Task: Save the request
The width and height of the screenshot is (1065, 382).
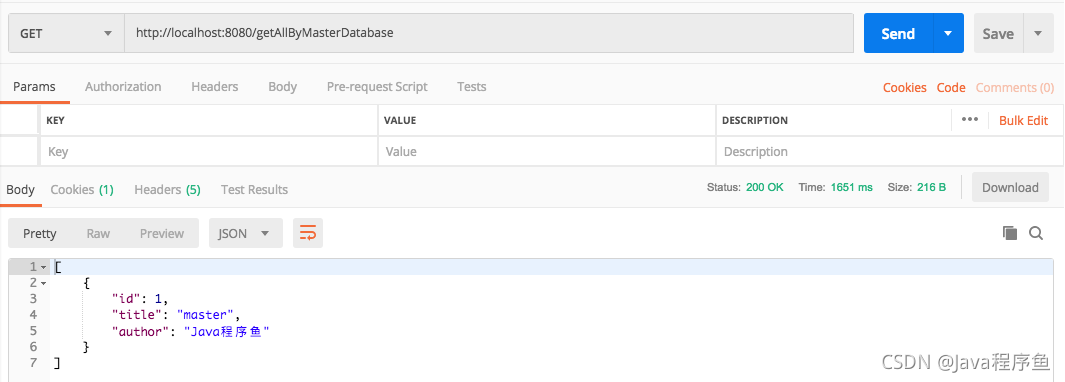Action: (x=998, y=33)
